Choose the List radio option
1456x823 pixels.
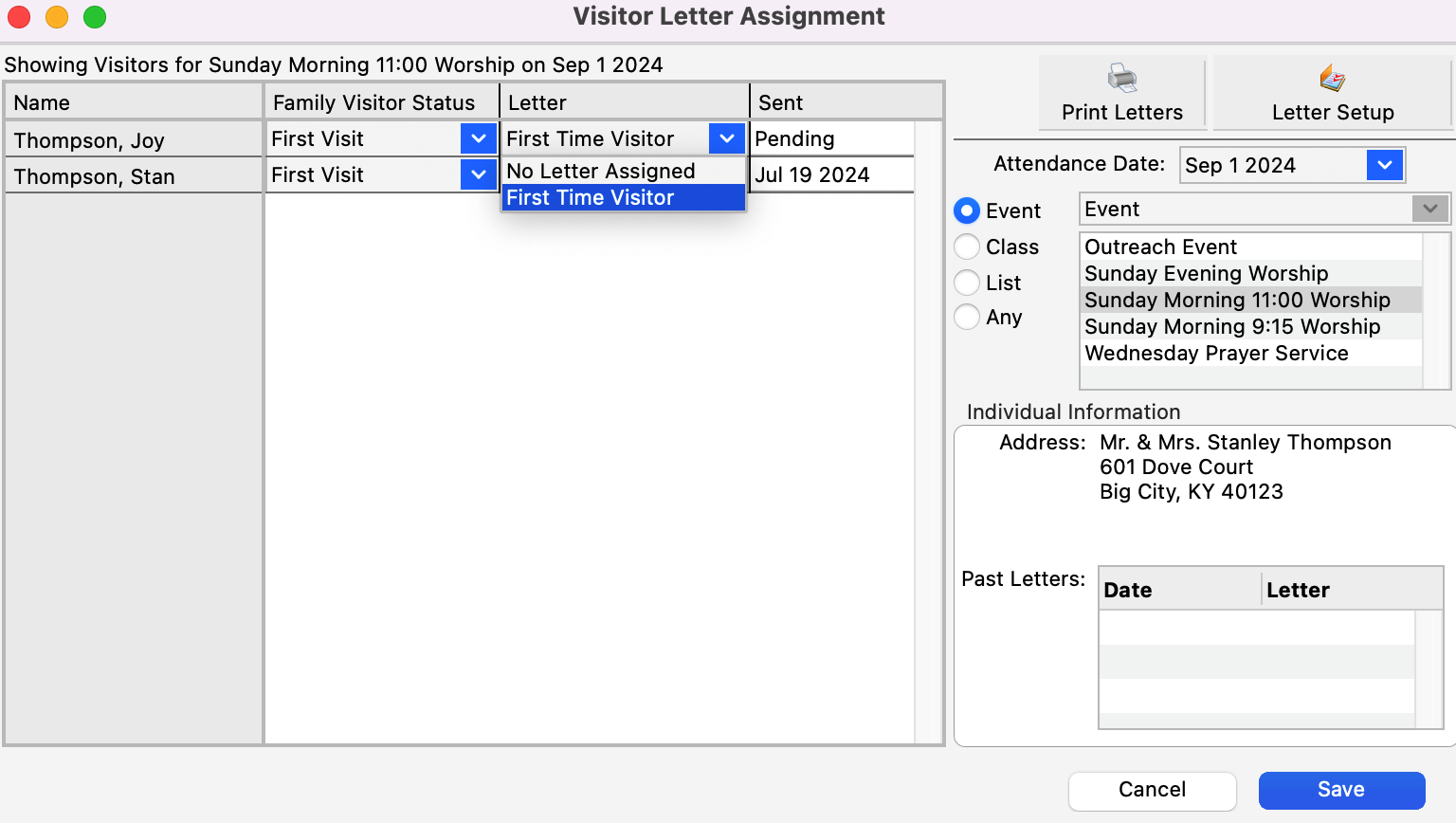(967, 283)
